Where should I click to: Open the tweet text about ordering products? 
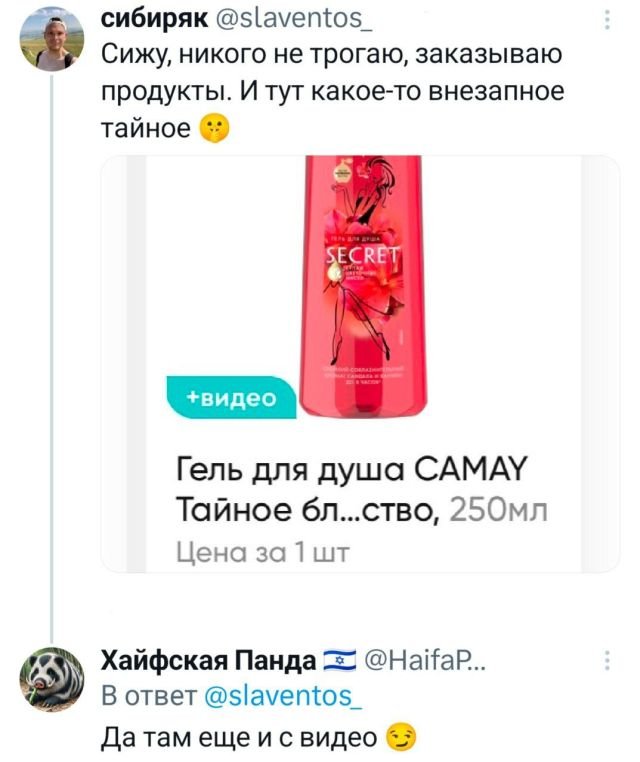pyautogui.click(x=332, y=91)
